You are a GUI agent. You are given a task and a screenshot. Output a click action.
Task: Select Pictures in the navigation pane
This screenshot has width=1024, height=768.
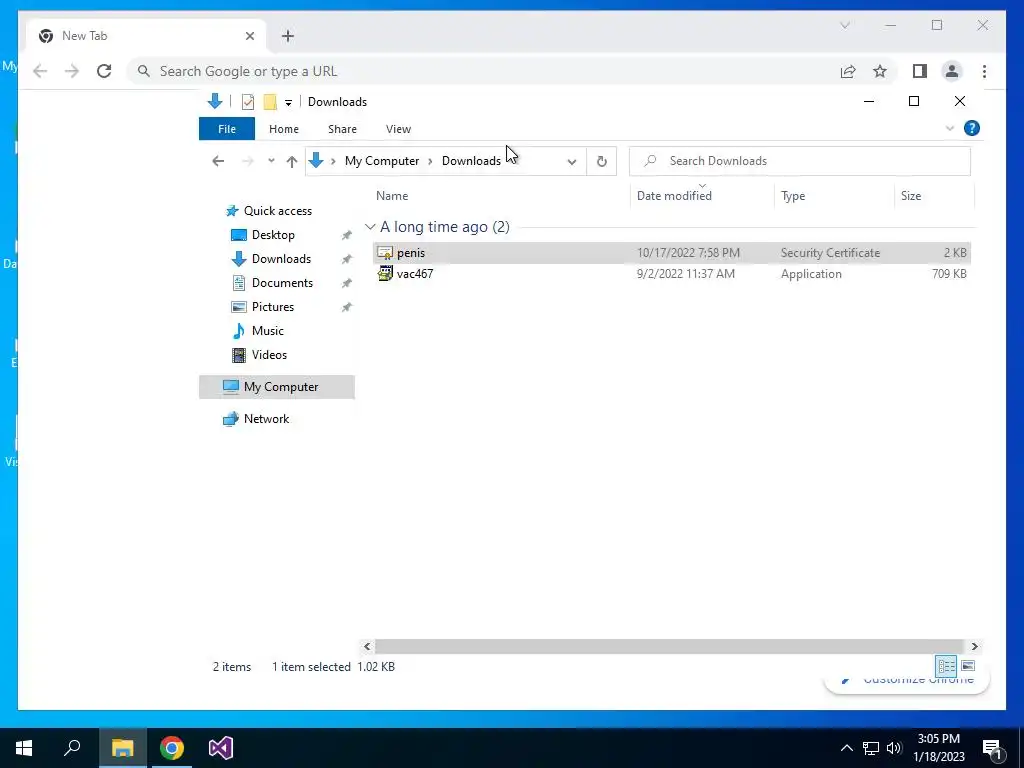272,307
